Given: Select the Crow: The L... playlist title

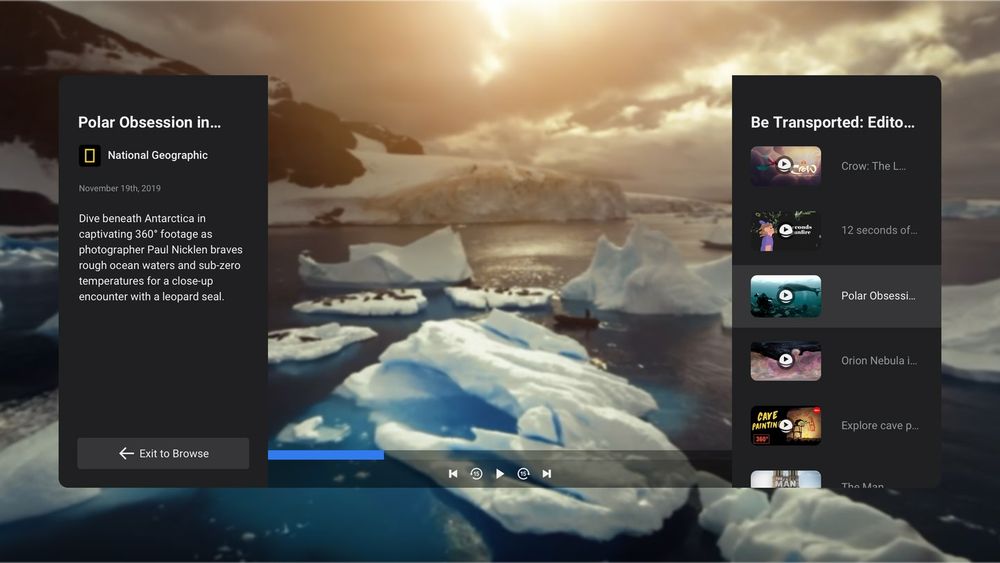Looking at the screenshot, I should click(x=873, y=166).
